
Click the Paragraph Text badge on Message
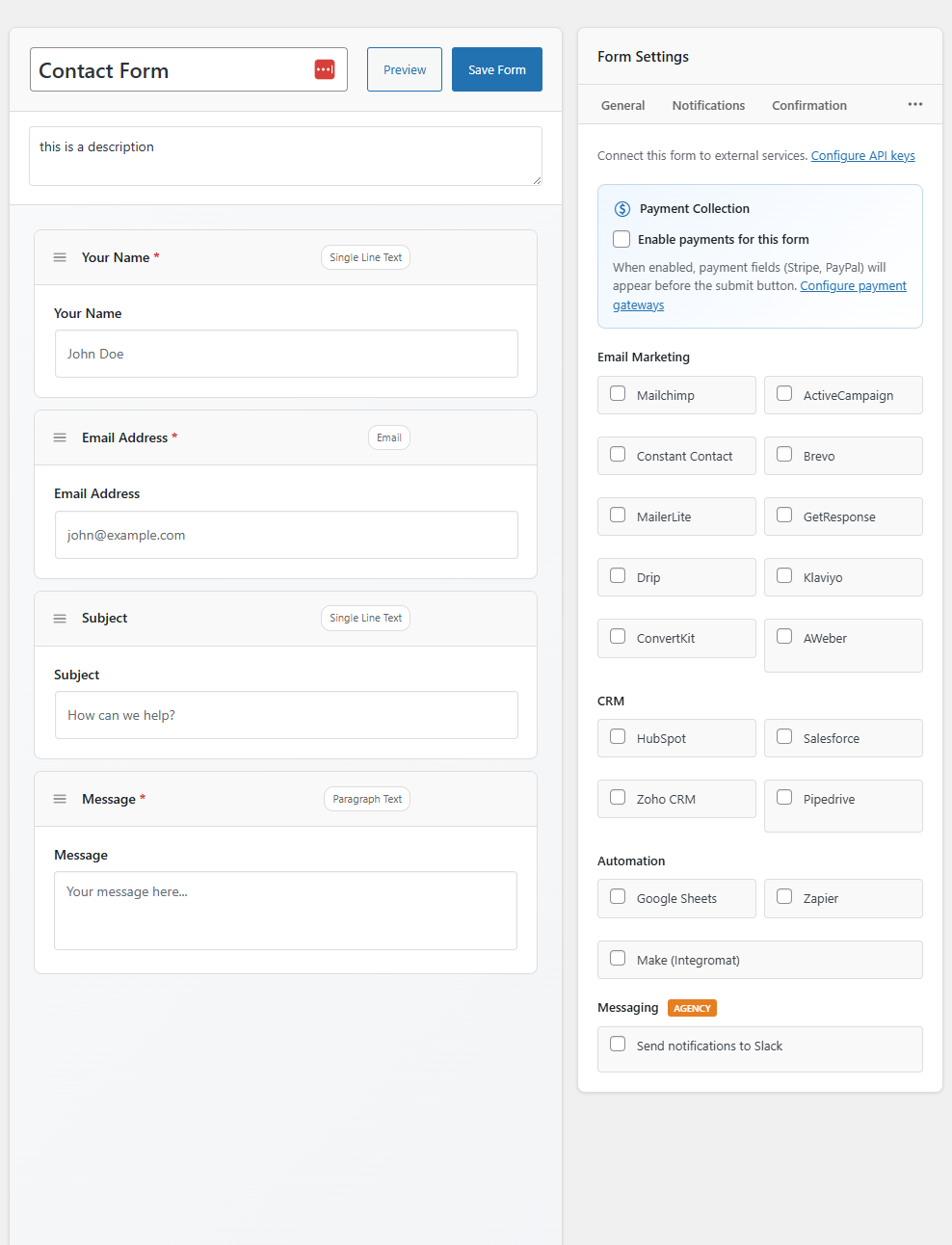click(366, 799)
